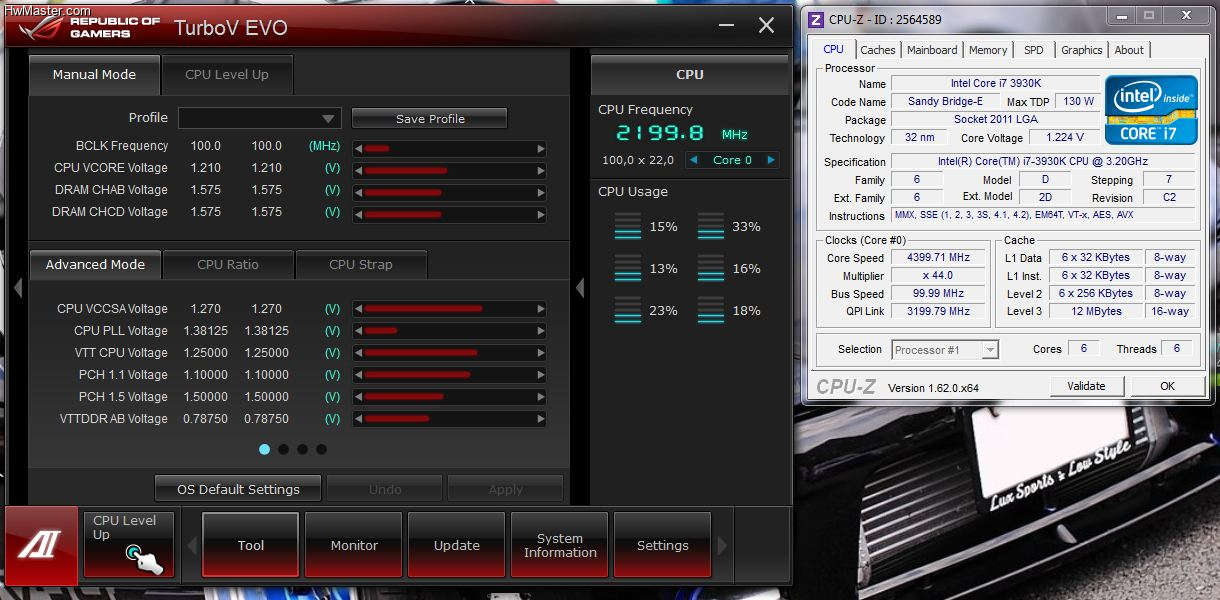Select next core with right arrow
This screenshot has height=600, width=1220.
click(x=770, y=160)
